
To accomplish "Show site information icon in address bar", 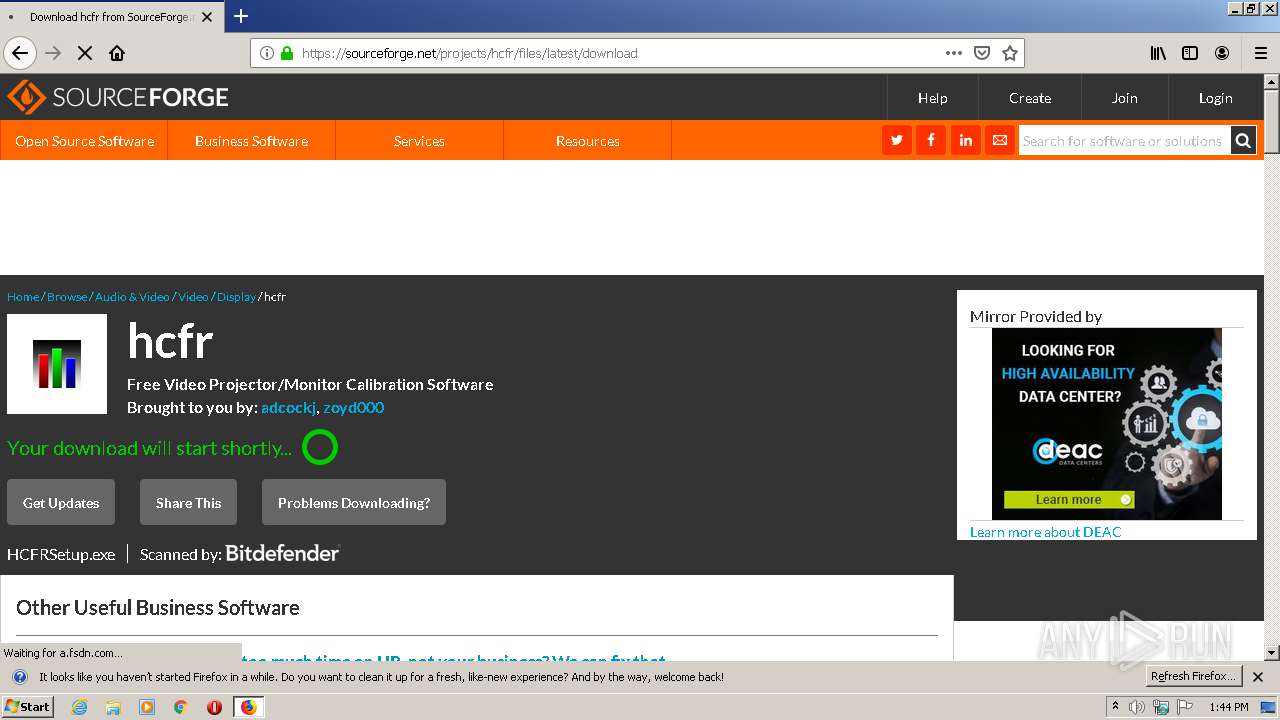I will (267, 53).
